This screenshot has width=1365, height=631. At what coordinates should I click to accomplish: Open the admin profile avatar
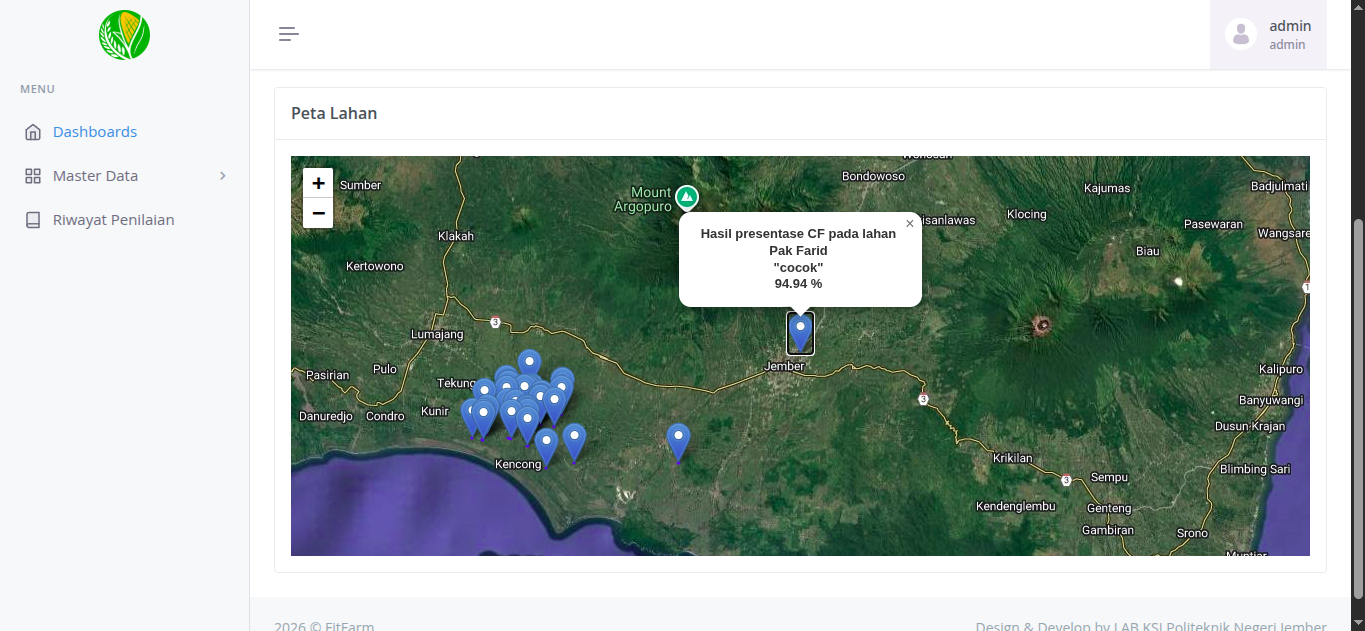click(x=1241, y=34)
